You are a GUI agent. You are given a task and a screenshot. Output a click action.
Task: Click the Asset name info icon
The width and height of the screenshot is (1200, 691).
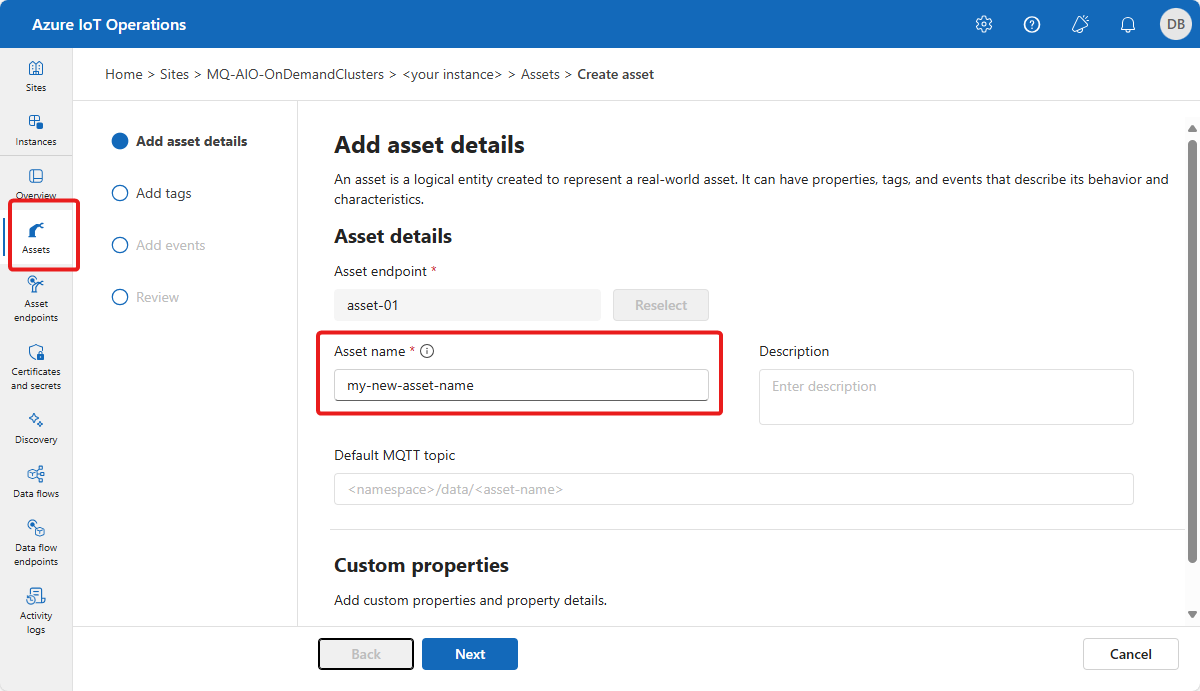click(427, 351)
